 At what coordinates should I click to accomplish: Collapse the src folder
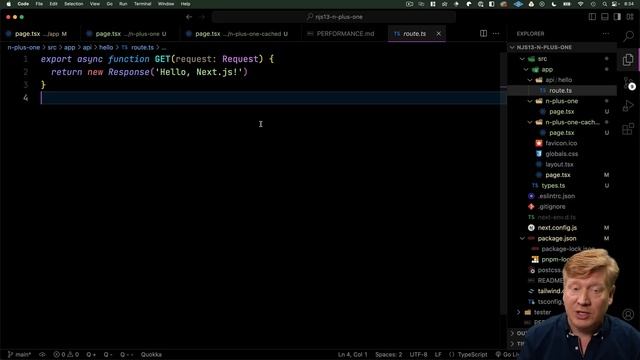[x=562, y=59]
